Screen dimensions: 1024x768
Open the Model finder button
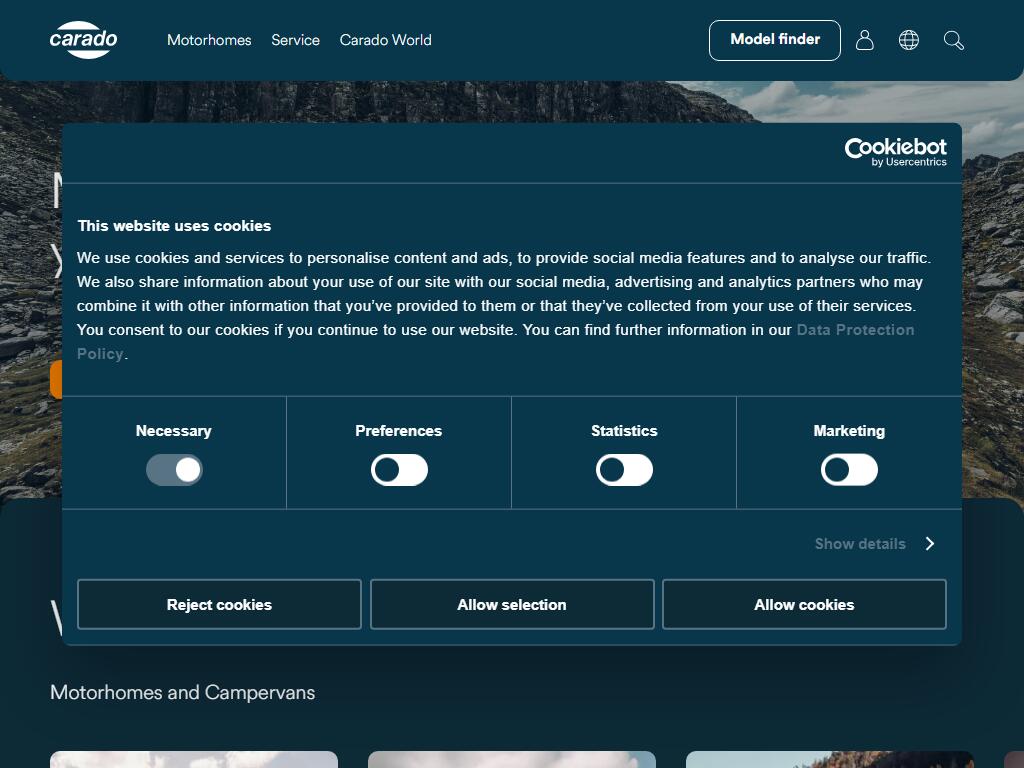click(x=775, y=40)
